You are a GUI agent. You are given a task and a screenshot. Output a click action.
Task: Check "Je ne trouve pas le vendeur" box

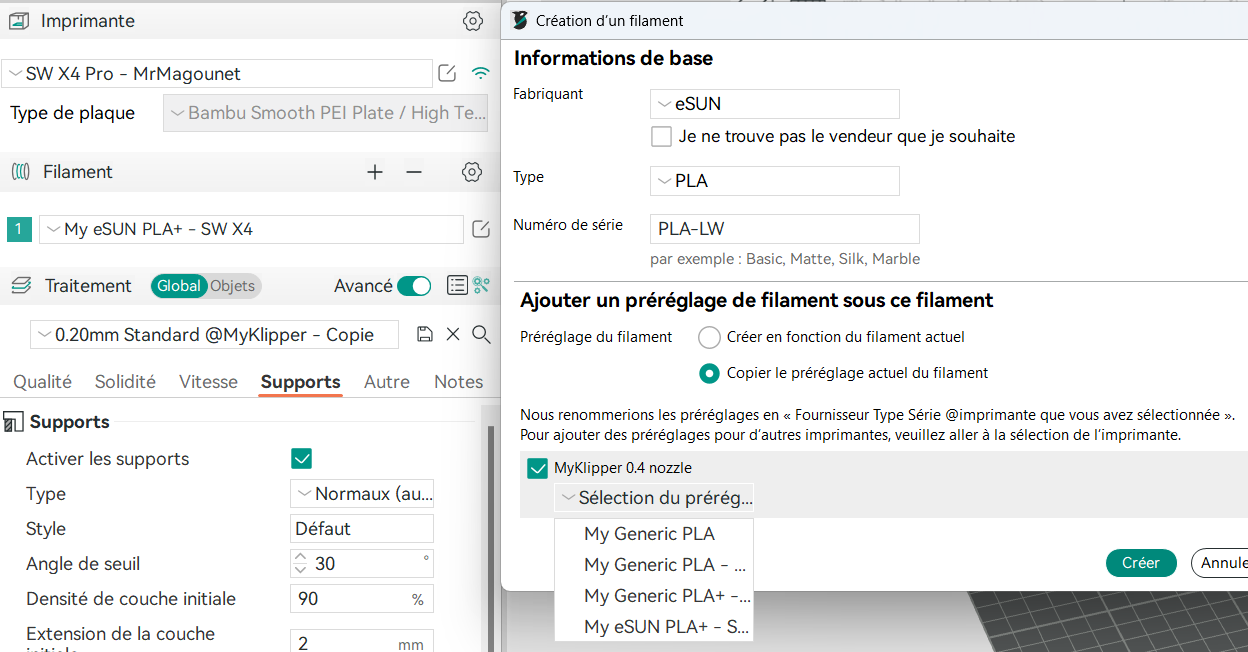coord(661,136)
